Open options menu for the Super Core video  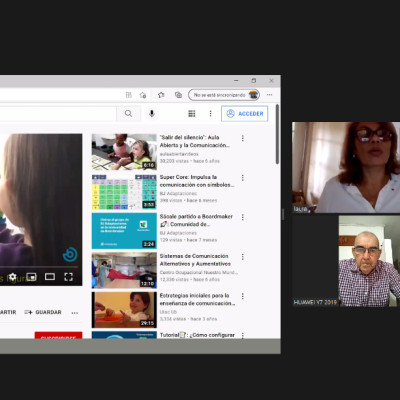pos(243,178)
